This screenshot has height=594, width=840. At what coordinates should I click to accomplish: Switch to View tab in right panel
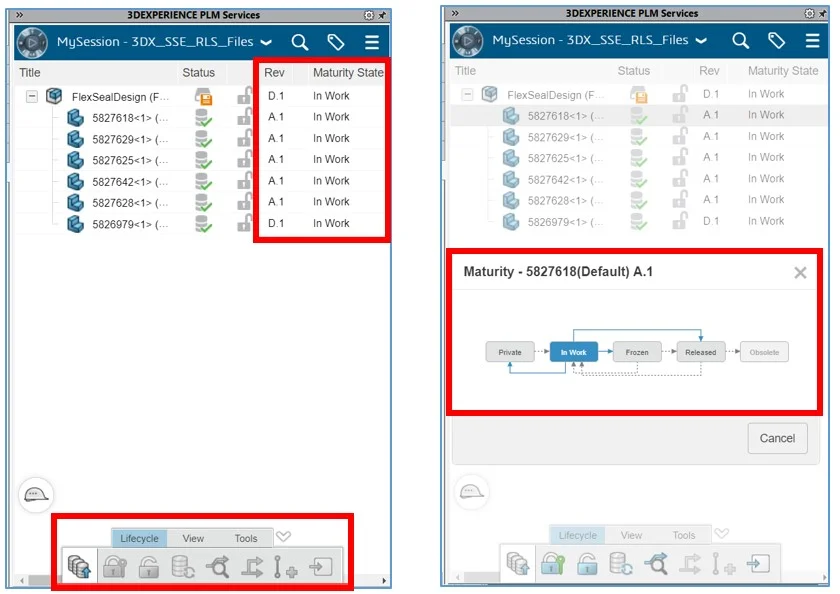pyautogui.click(x=632, y=535)
